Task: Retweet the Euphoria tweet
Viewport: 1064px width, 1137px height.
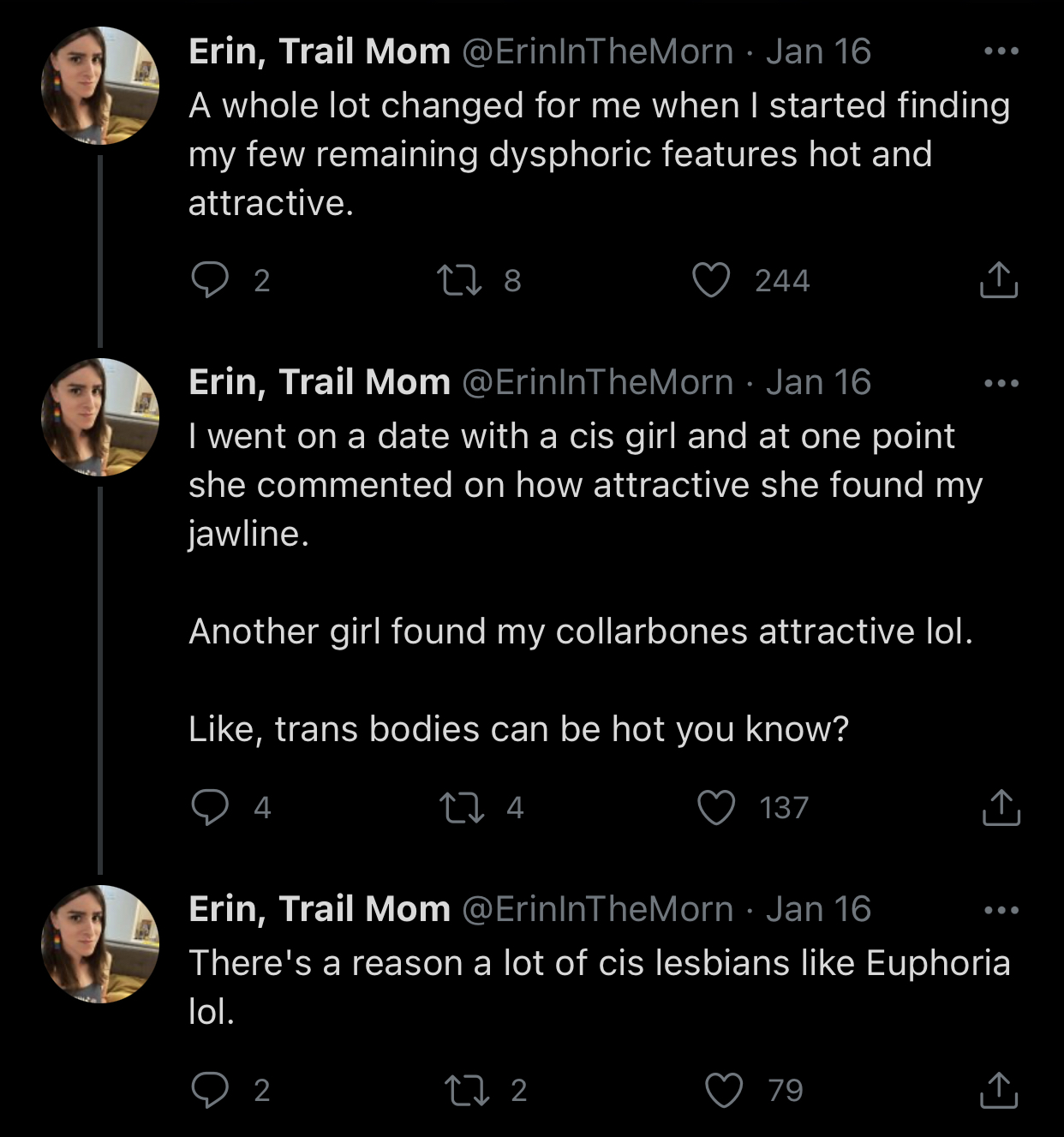Action: coord(466,1090)
